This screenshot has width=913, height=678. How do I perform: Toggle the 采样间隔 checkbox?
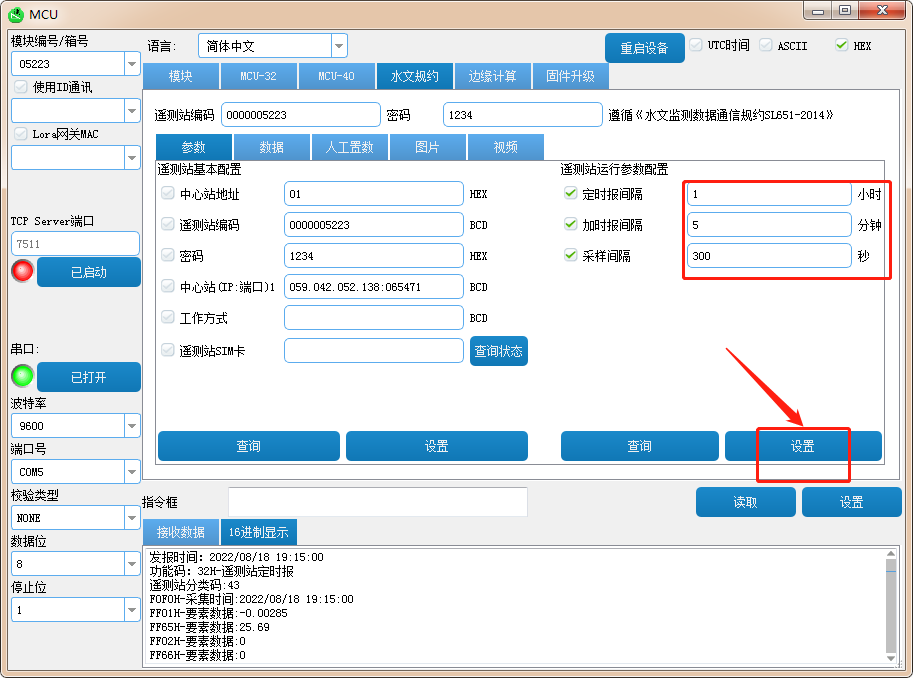(571, 255)
